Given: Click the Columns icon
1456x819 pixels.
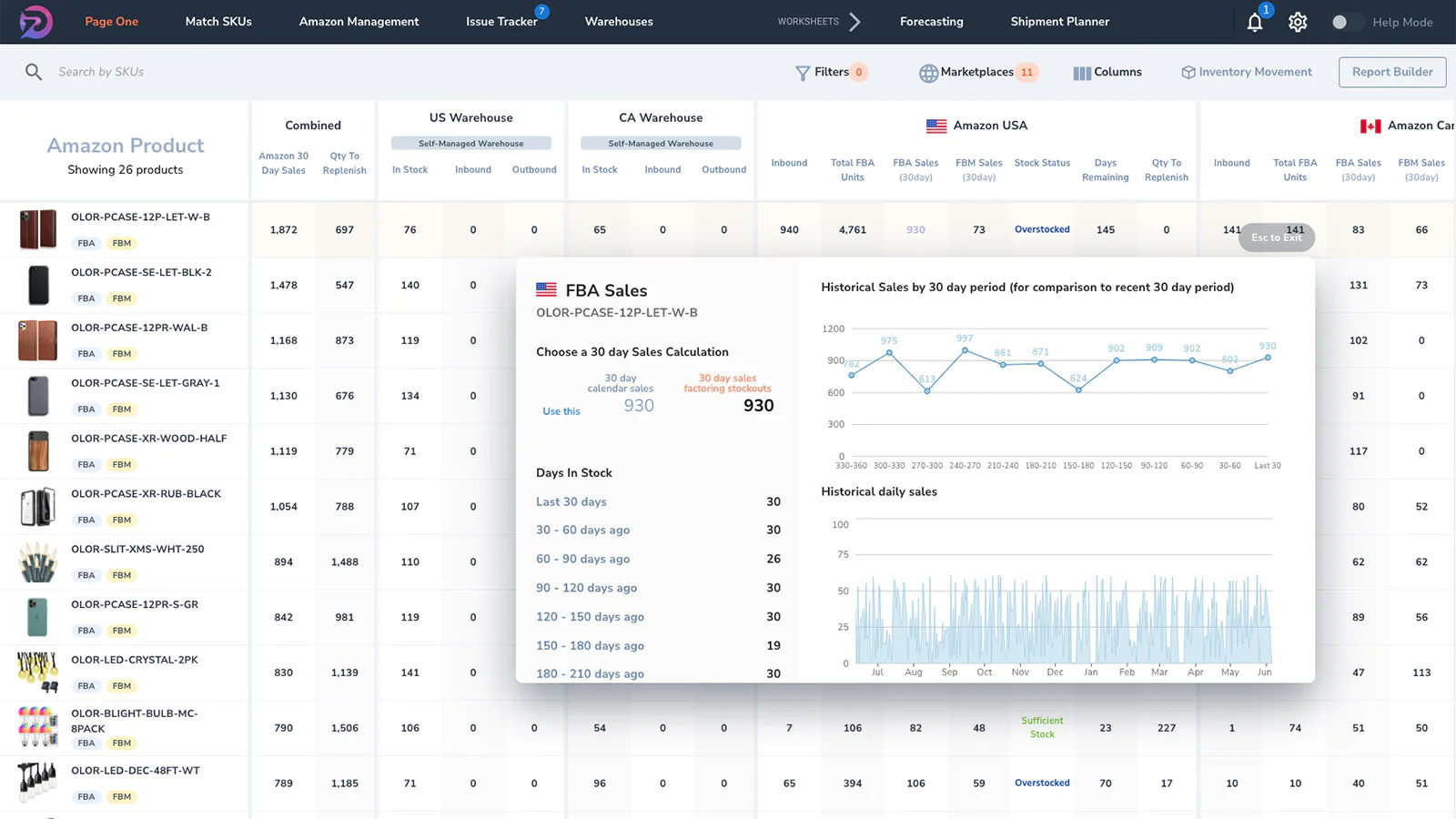Looking at the screenshot, I should (x=1081, y=72).
